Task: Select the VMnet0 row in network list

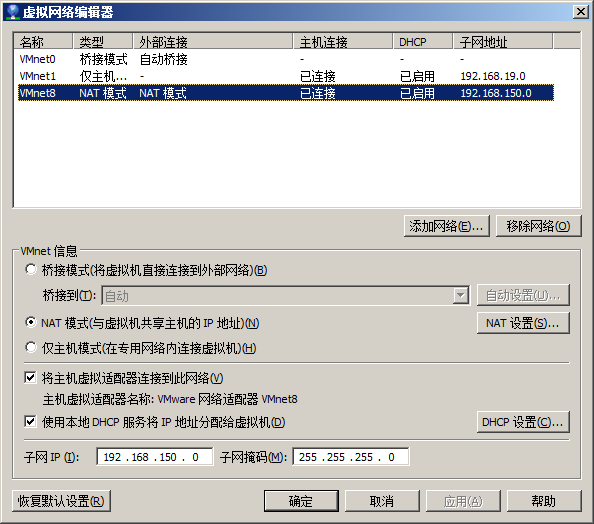Action: coord(286,59)
